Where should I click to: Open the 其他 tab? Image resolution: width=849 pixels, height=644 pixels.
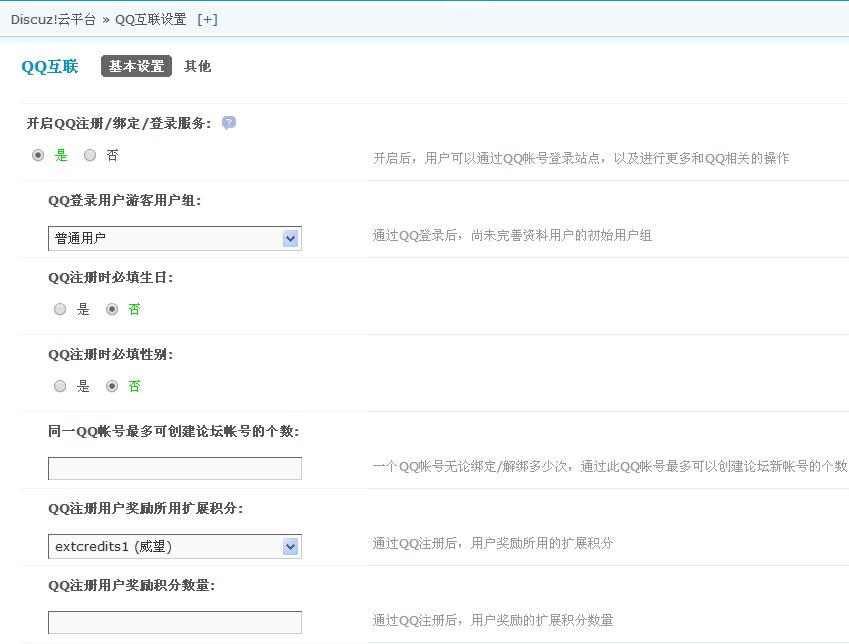pyautogui.click(x=197, y=67)
